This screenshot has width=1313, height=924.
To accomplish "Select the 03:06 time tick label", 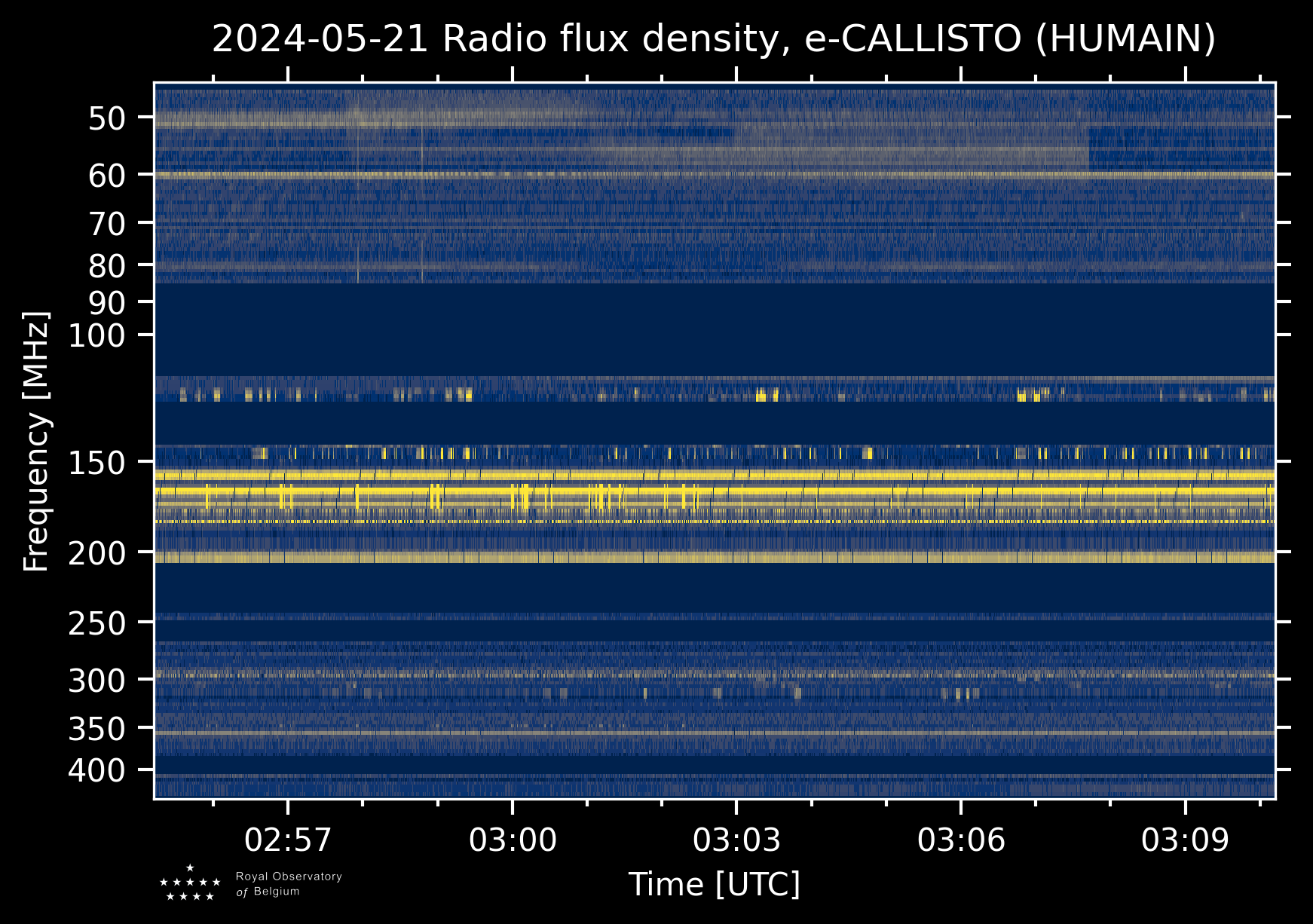I will 961,840.
